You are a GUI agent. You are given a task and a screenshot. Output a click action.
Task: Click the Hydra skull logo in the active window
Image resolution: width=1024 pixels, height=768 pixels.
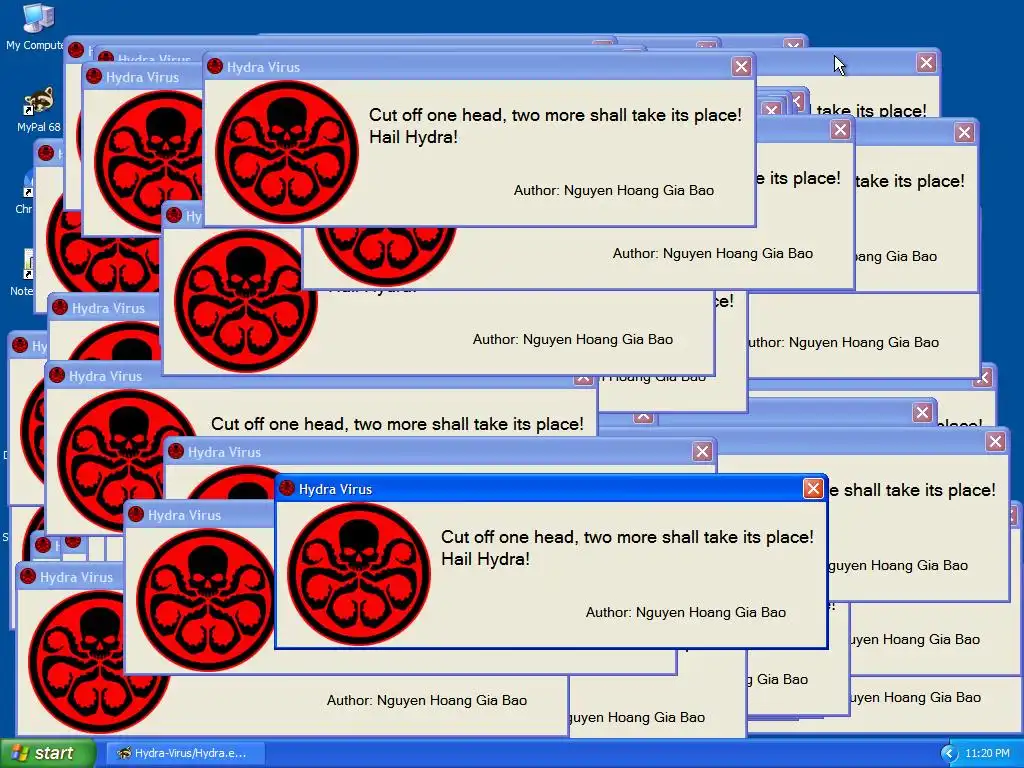[x=359, y=574]
